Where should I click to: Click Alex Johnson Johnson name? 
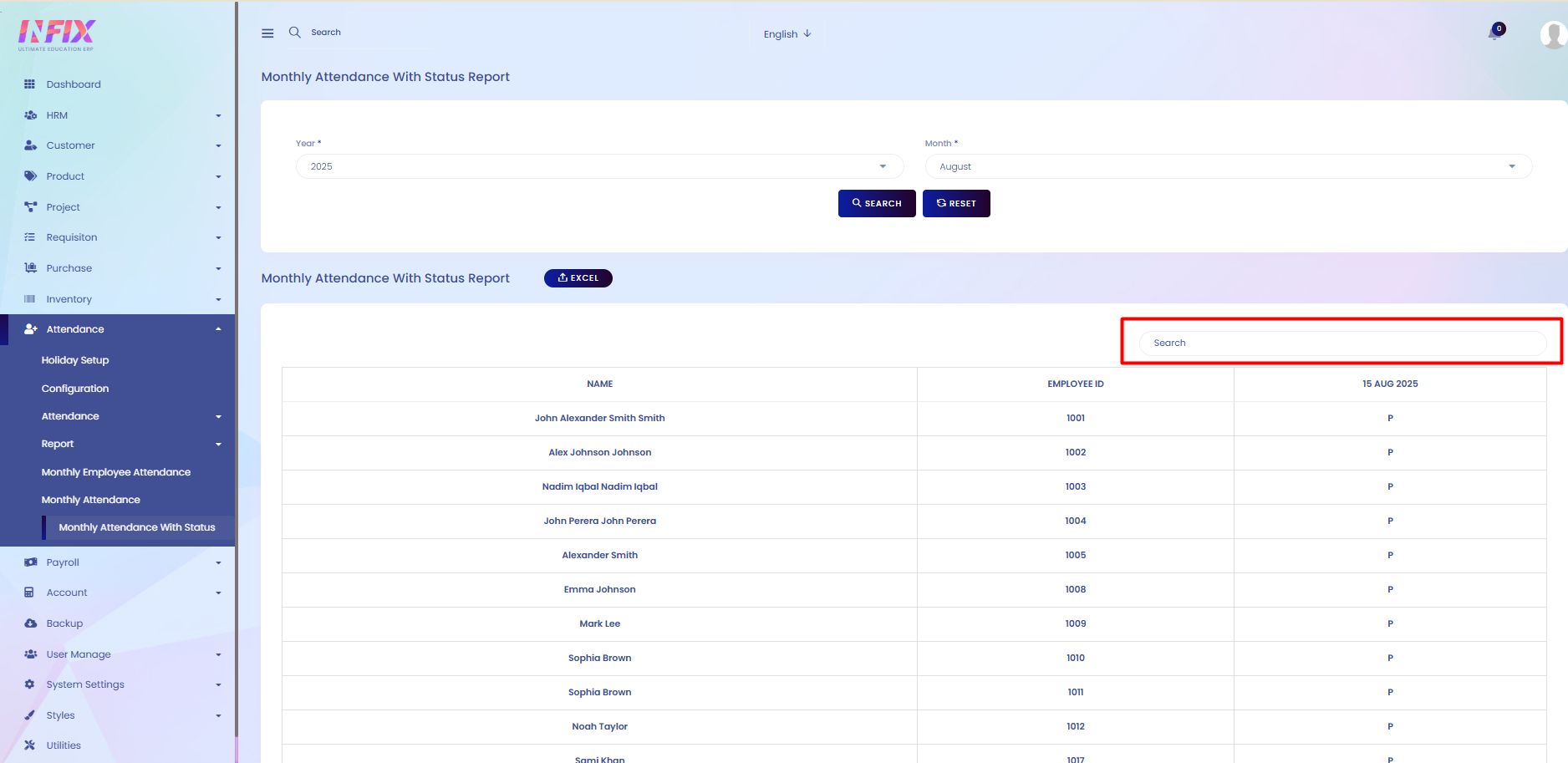click(x=600, y=453)
